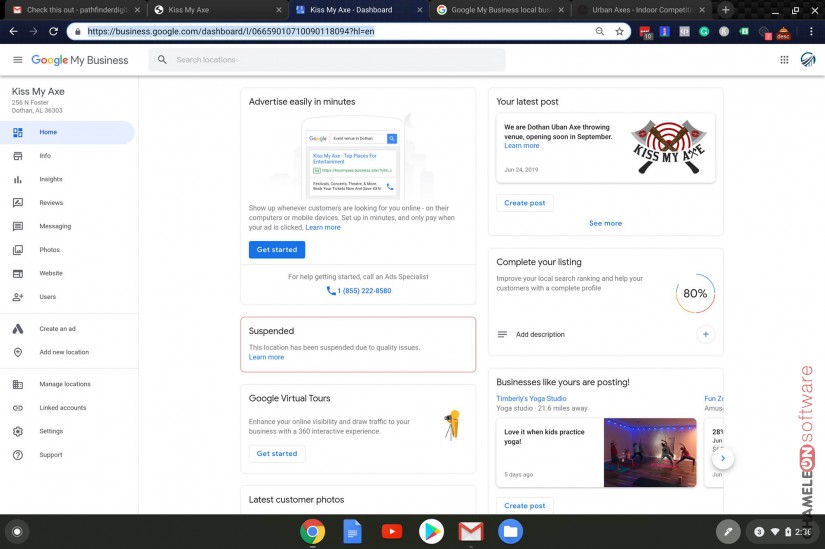This screenshot has width=825, height=549.
Task: Open Google Docs from the shelf
Action: (x=352, y=532)
